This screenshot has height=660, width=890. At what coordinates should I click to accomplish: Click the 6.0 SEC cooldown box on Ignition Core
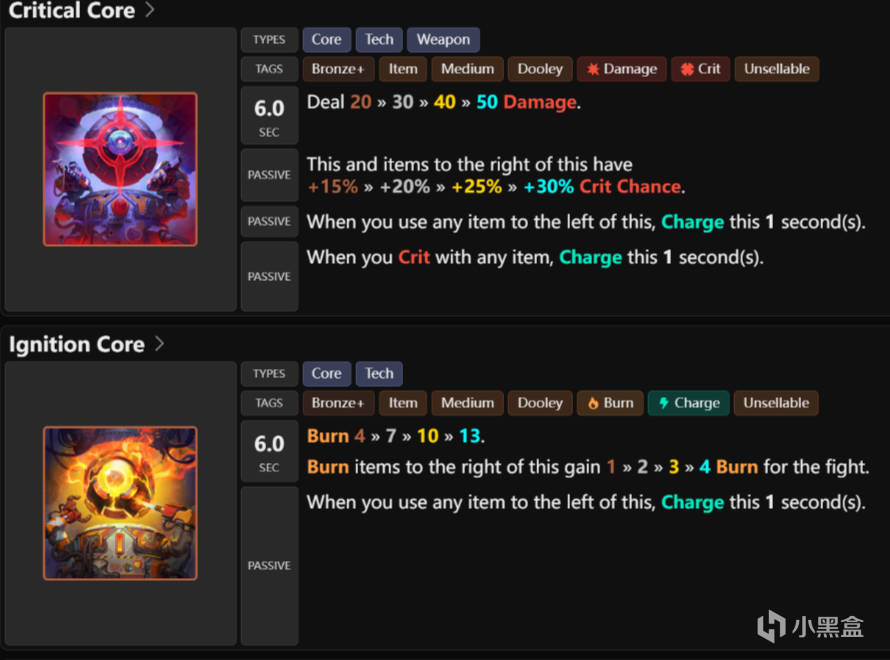tap(270, 452)
